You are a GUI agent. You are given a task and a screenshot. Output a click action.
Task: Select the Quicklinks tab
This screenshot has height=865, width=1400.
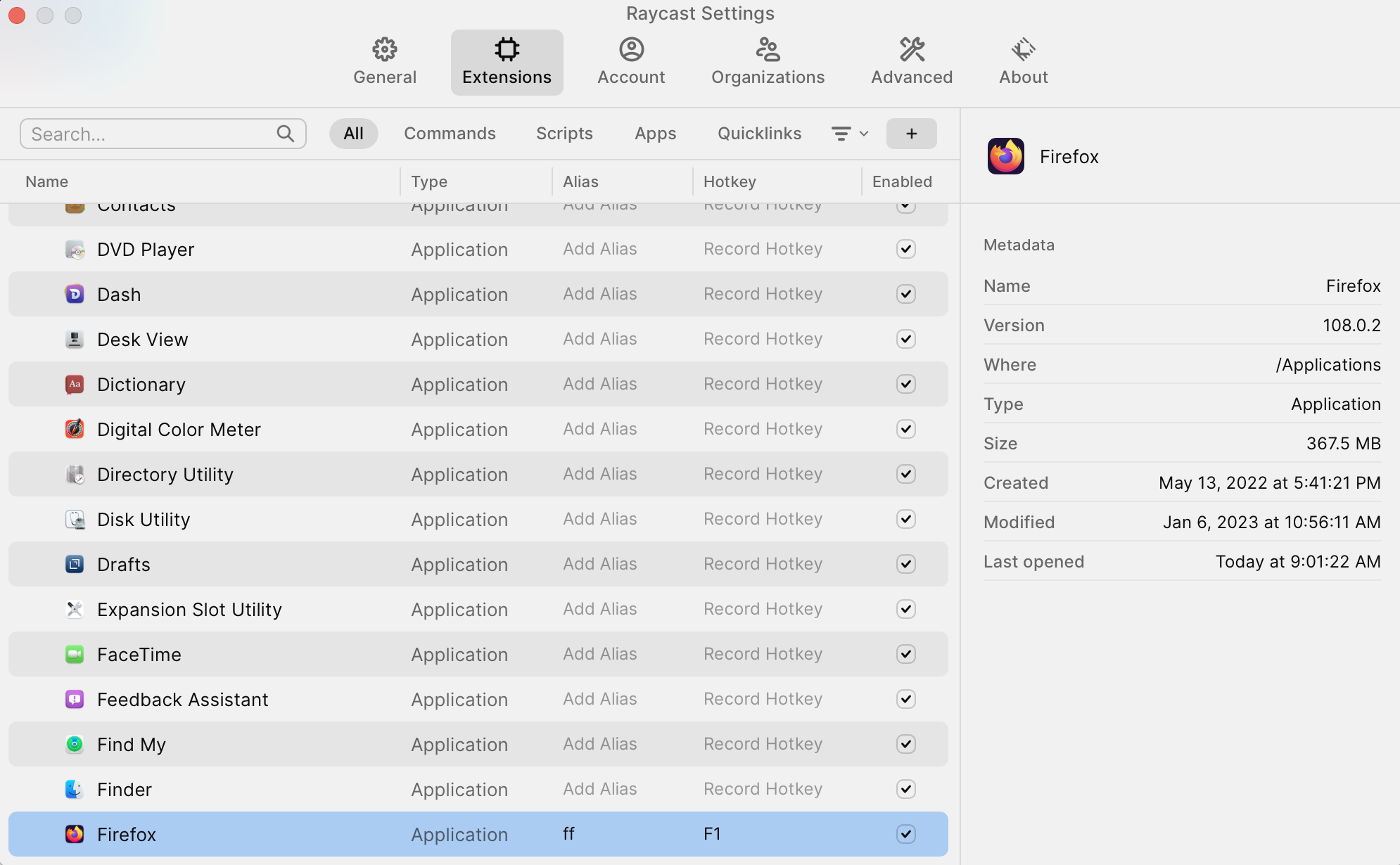[x=759, y=133]
